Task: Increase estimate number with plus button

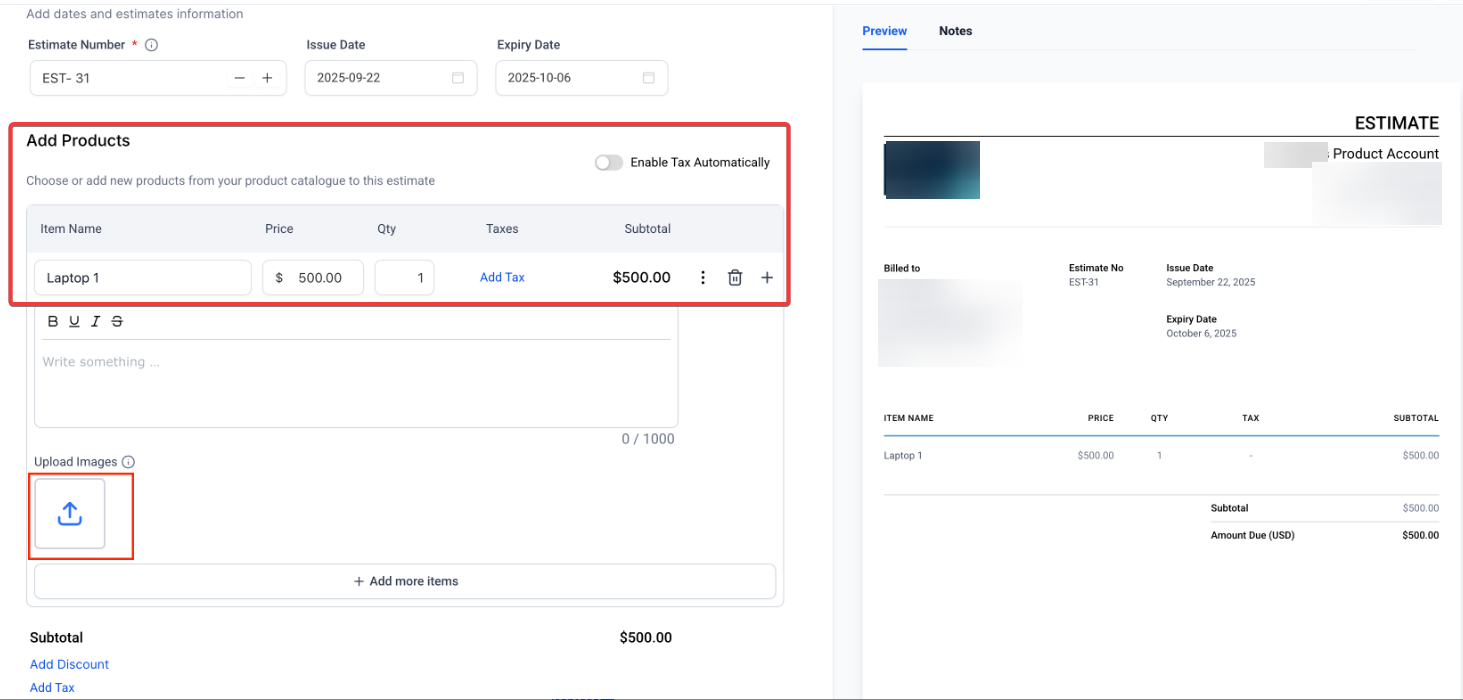Action: (x=267, y=78)
